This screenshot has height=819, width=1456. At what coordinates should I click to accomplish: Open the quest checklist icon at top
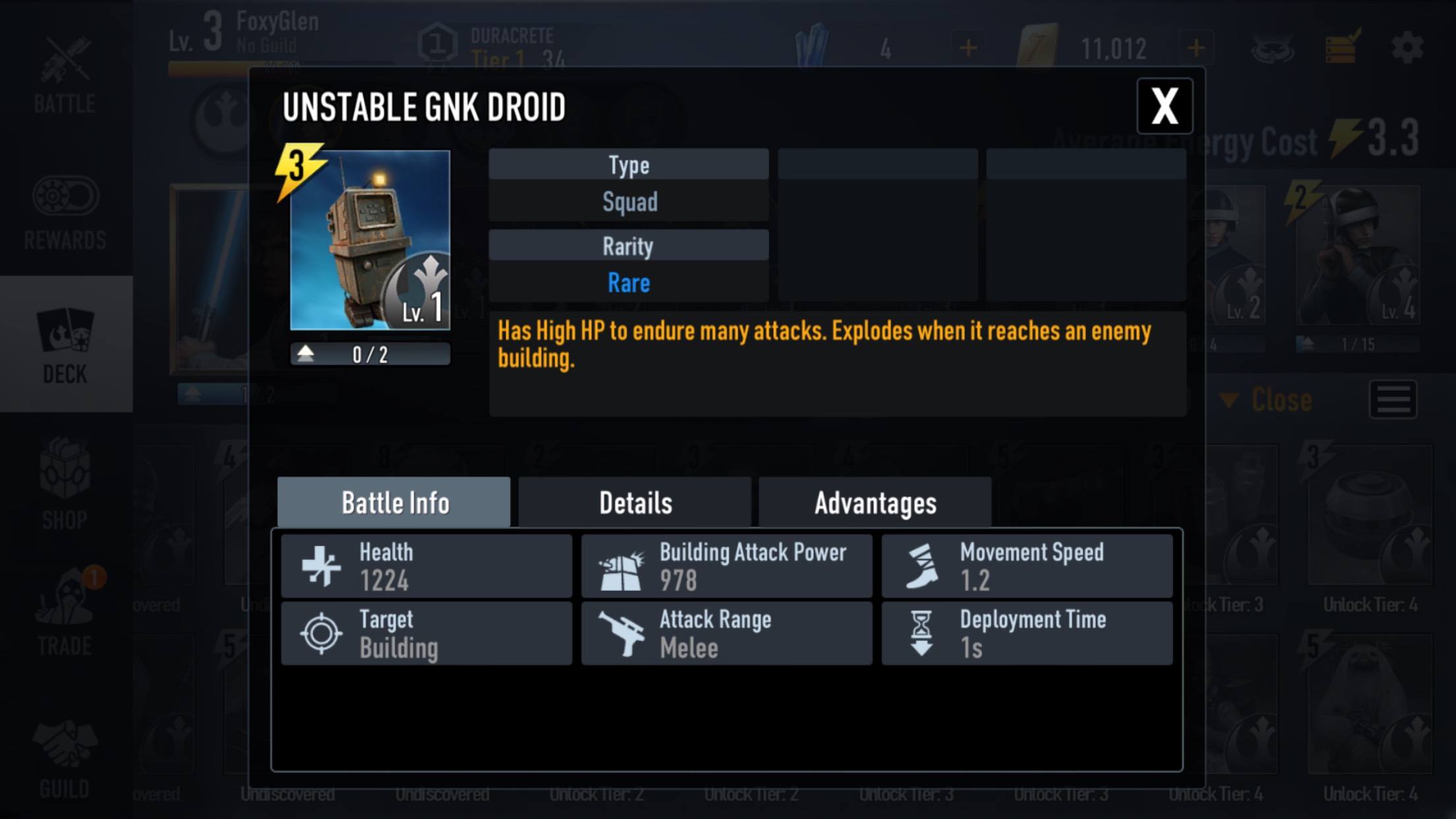[1341, 47]
